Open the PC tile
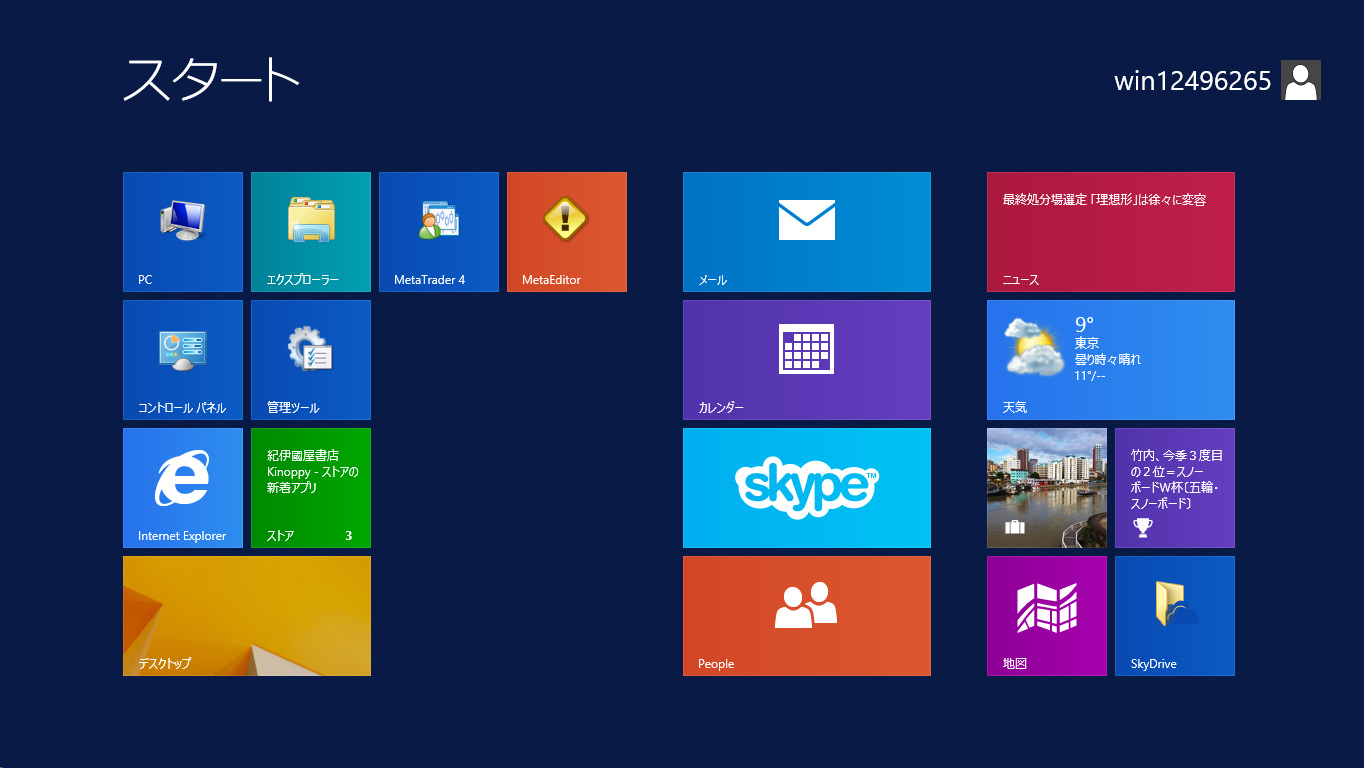Screen dimensions: 1364x768 click(183, 232)
